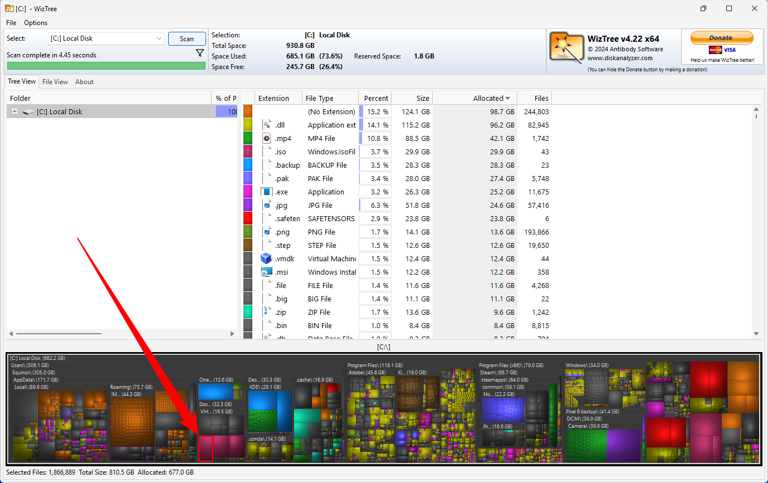Click the .iso file icon
This screenshot has height=483, width=768.
(267, 152)
